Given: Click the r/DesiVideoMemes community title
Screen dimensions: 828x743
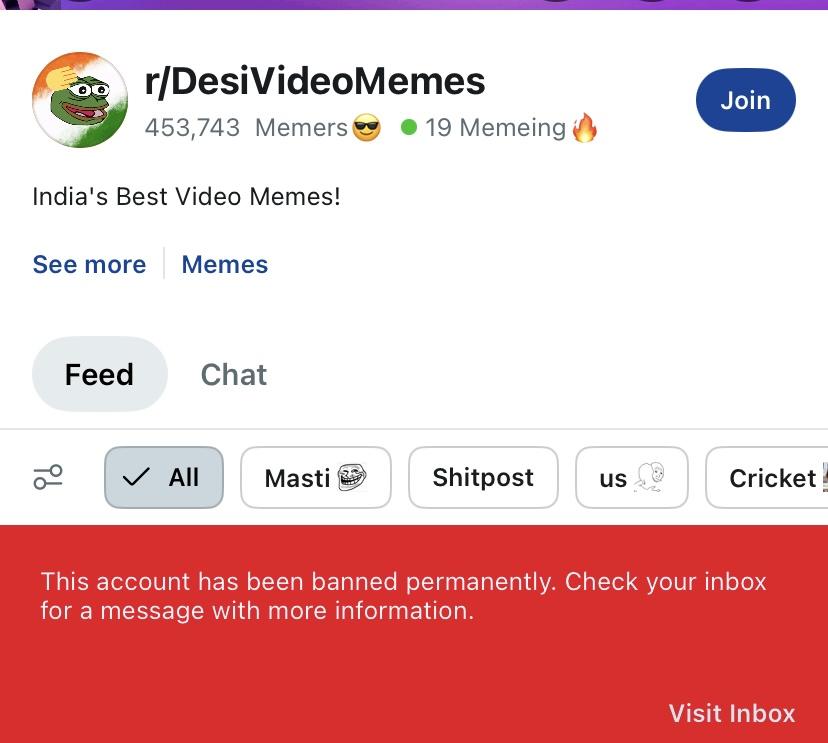Looking at the screenshot, I should point(315,82).
